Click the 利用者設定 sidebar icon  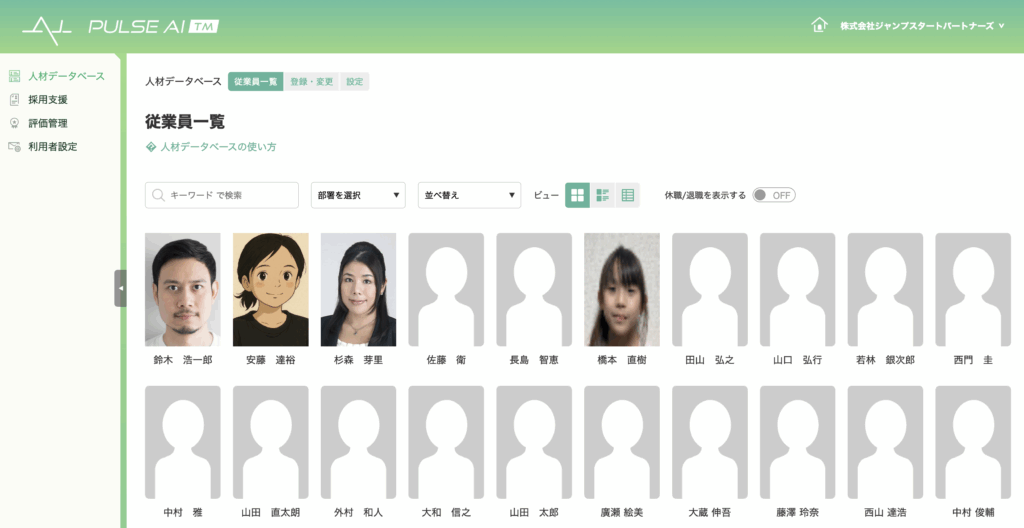[14, 146]
